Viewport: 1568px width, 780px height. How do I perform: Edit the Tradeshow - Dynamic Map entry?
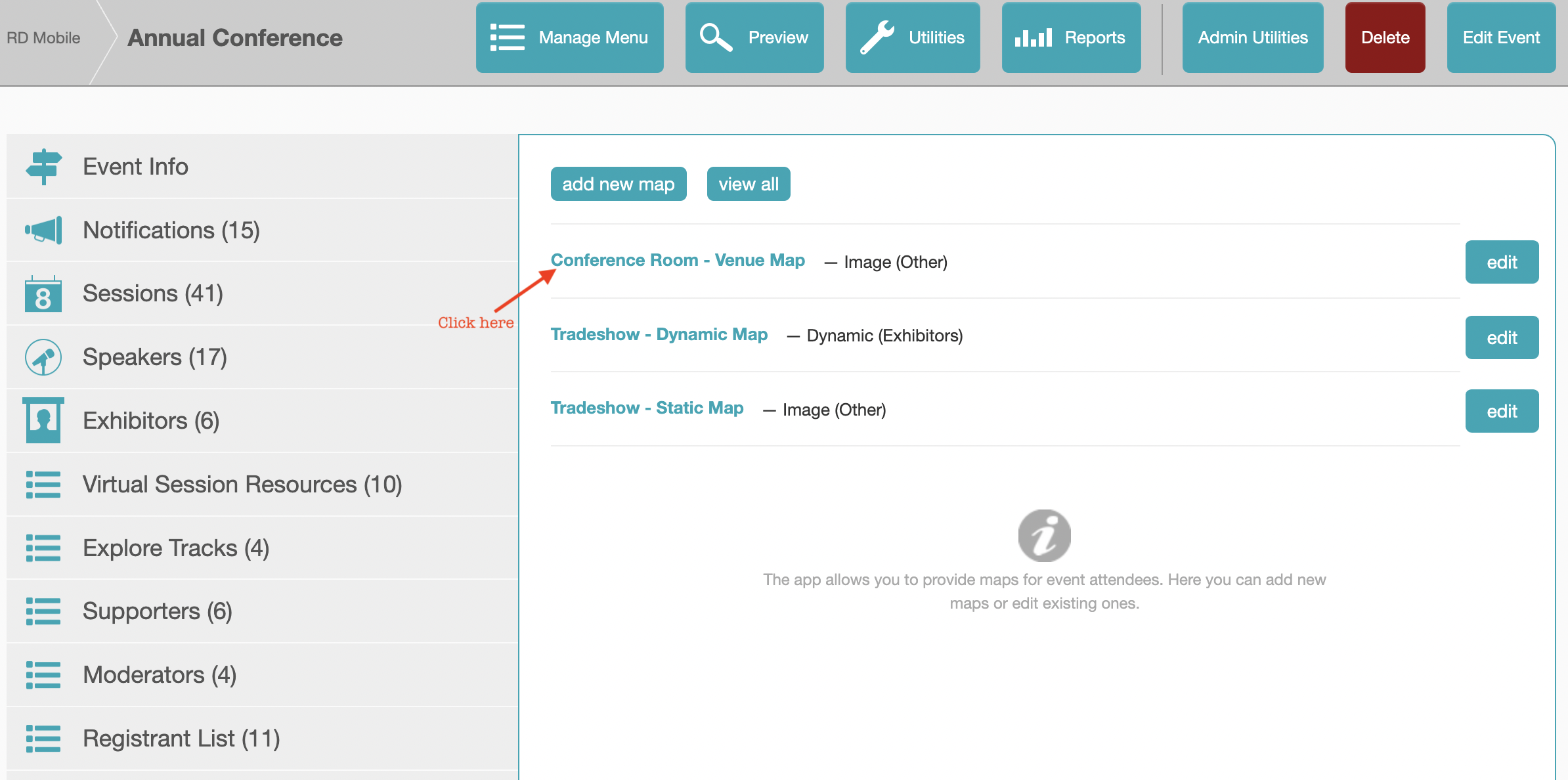tap(1501, 337)
